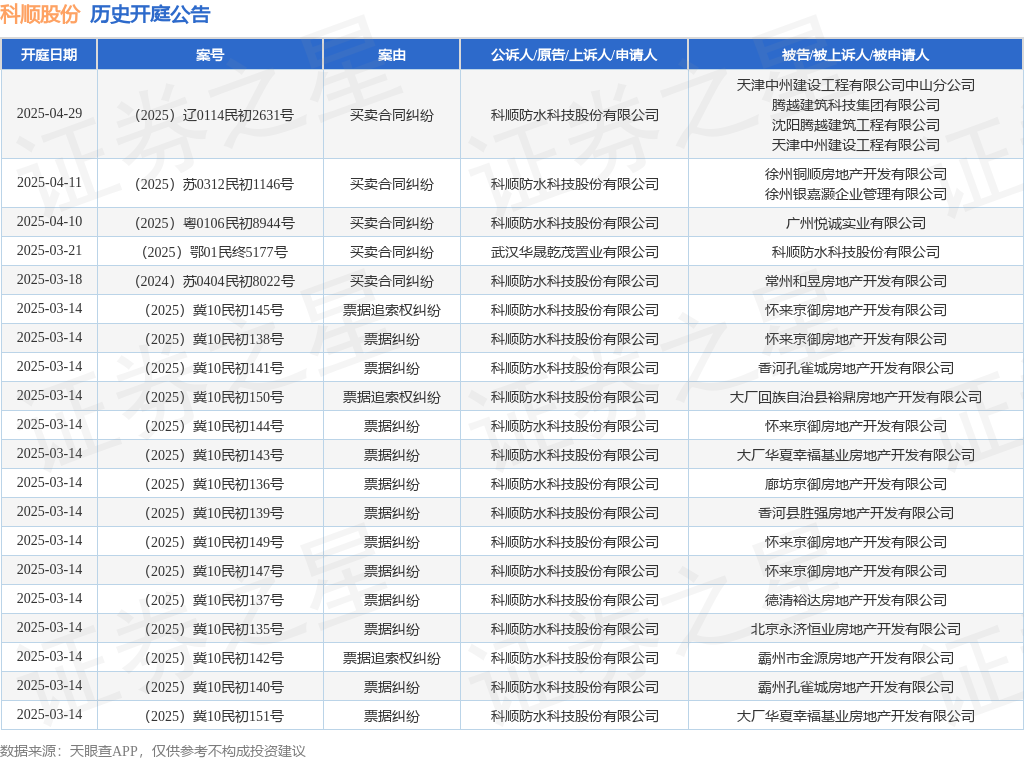Click 票据追索权纠纷 in 冀10民初142号 row

tap(392, 658)
